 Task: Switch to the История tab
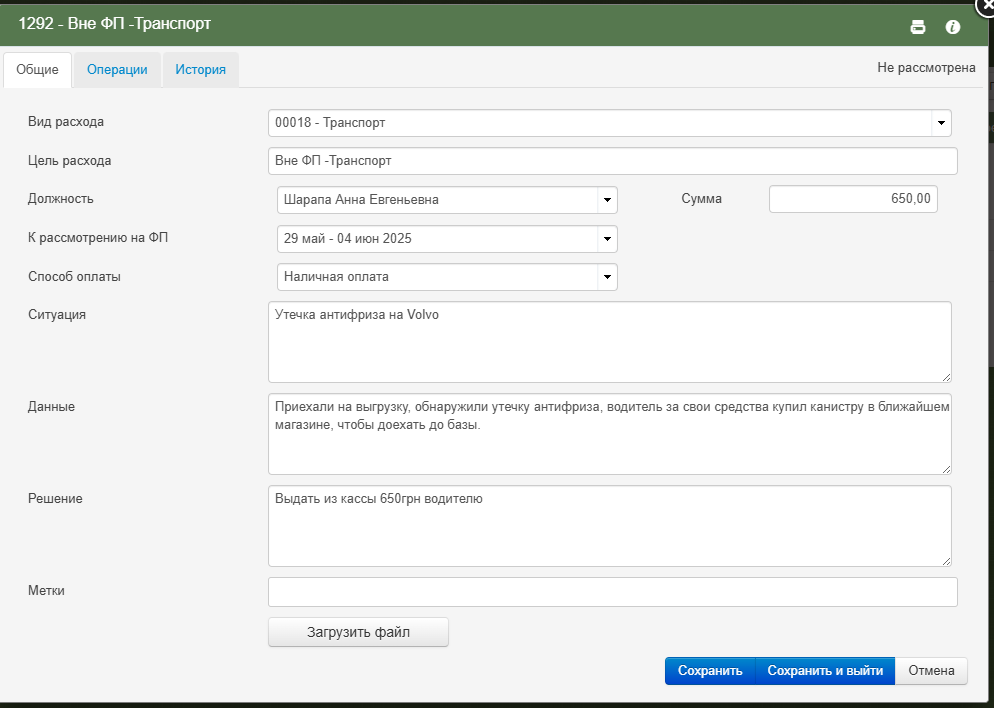tap(200, 70)
